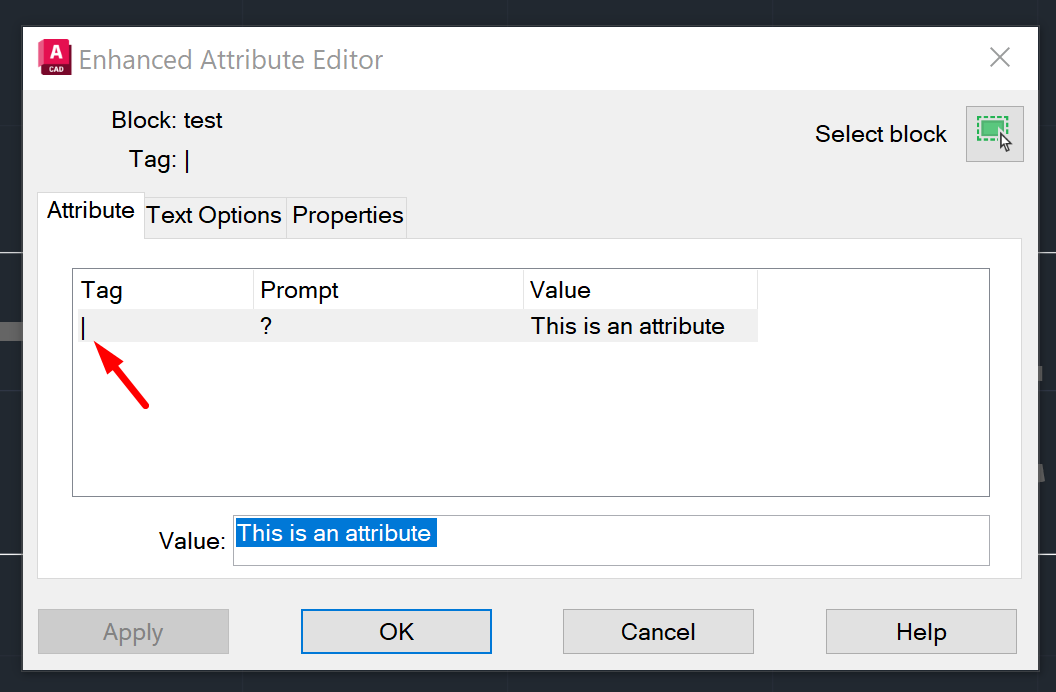Click the AutoCAD logo in the title bar
Image resolution: width=1056 pixels, height=692 pixels.
(55, 58)
